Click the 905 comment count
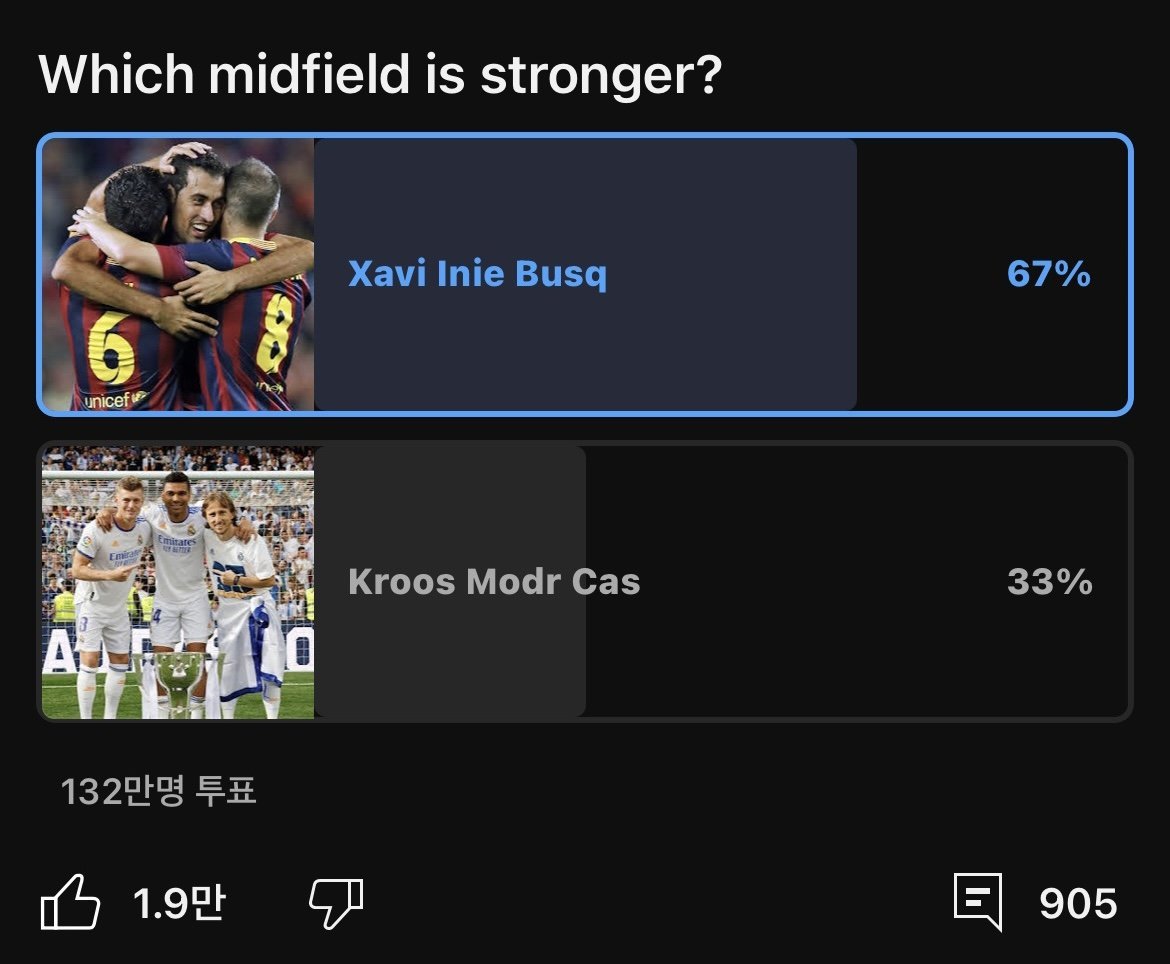Screen dimensions: 1170x964 [x=1078, y=904]
